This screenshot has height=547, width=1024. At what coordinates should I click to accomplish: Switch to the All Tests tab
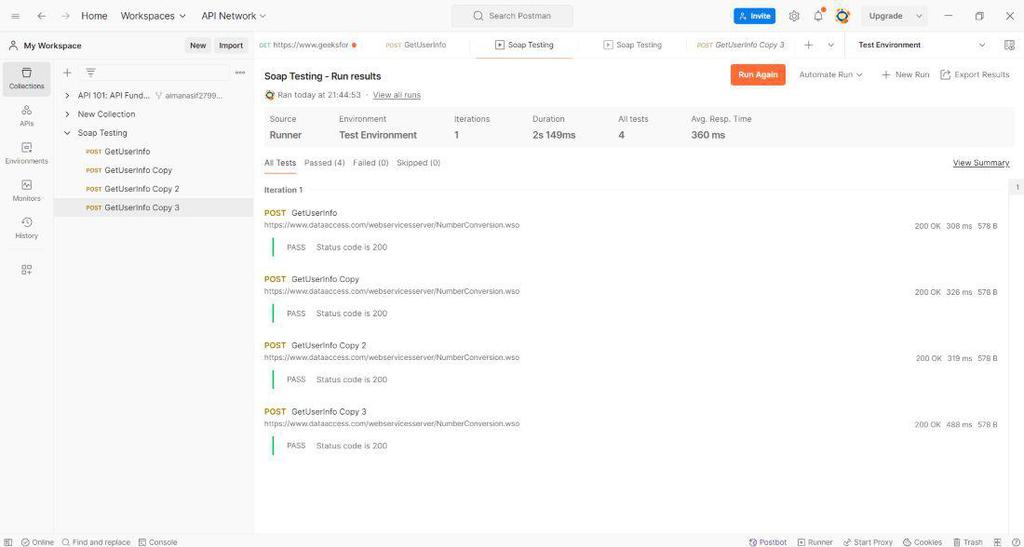(x=280, y=163)
